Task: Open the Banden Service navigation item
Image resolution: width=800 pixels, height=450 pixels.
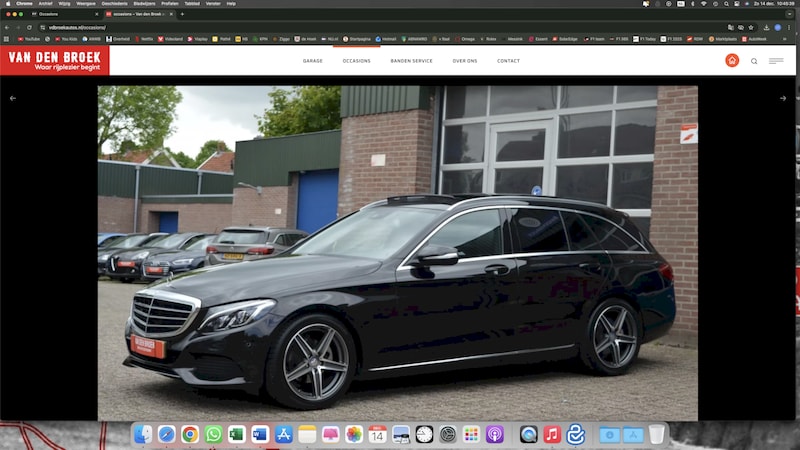Action: tap(412, 61)
